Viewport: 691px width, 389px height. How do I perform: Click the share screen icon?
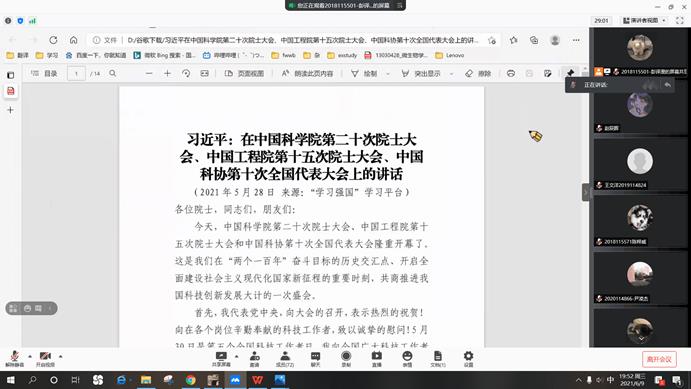point(221,359)
